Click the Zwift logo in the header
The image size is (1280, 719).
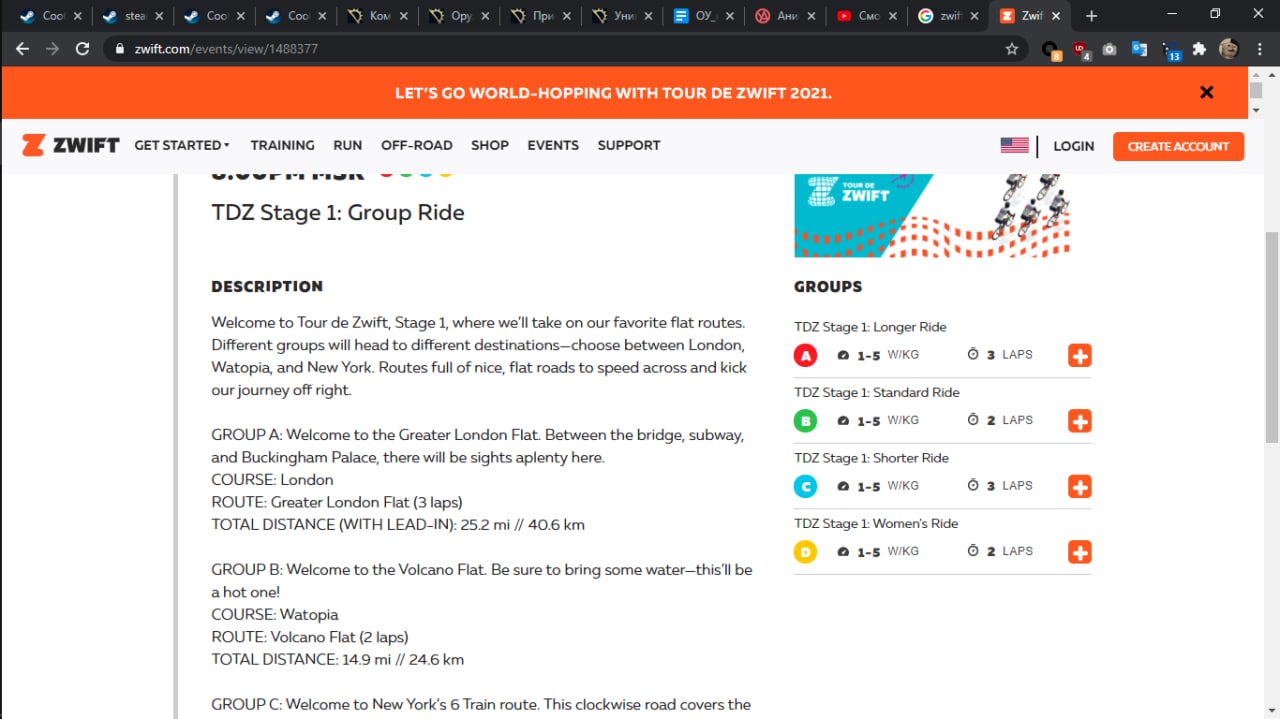70,146
